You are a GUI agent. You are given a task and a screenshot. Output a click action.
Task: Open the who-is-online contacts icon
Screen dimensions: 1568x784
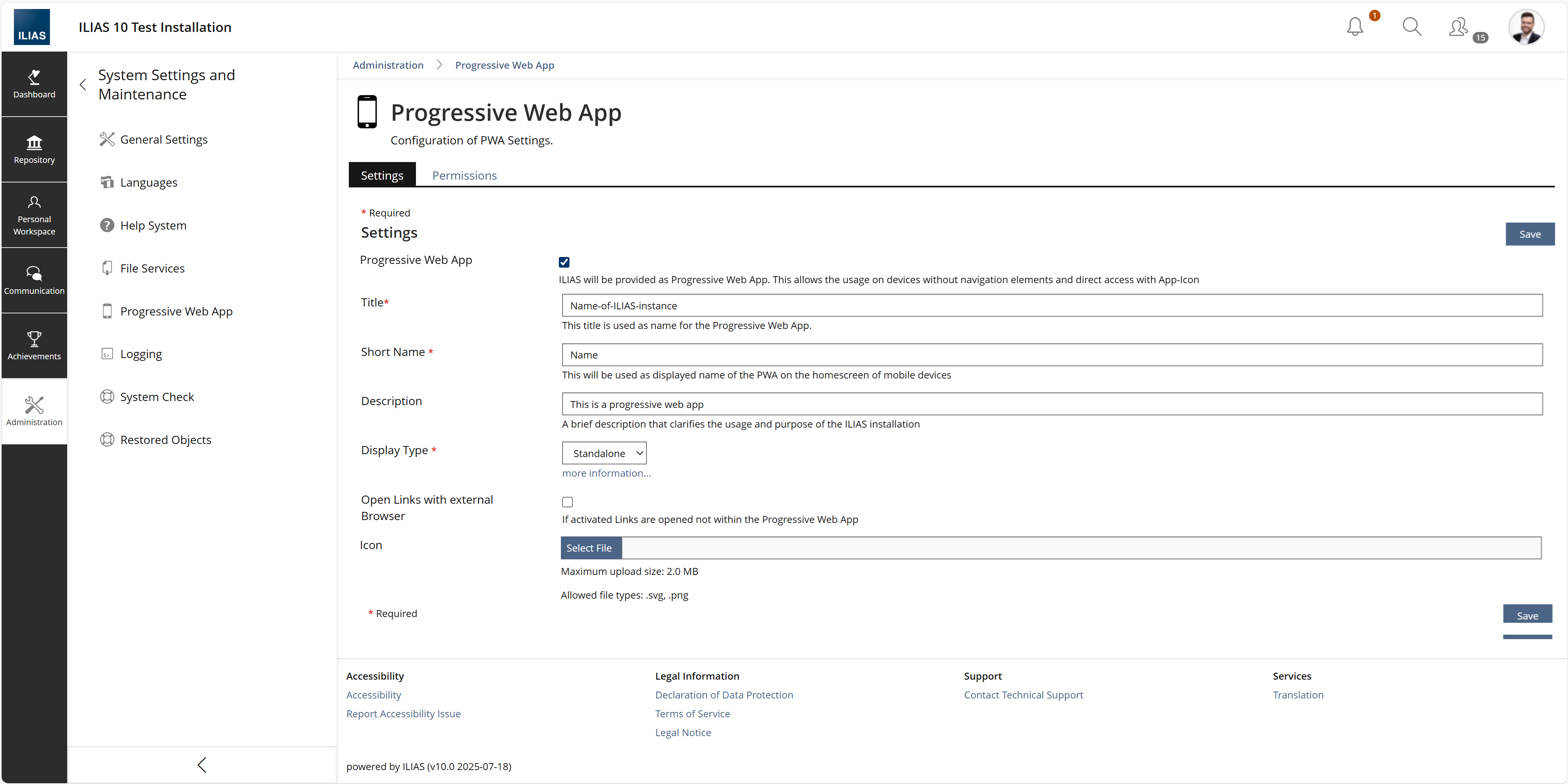point(1459,27)
